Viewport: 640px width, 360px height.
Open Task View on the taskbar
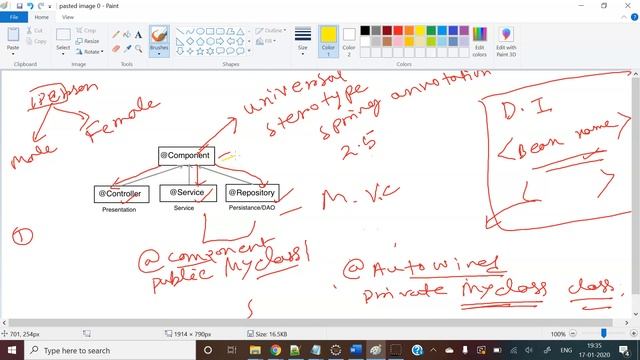(232, 350)
